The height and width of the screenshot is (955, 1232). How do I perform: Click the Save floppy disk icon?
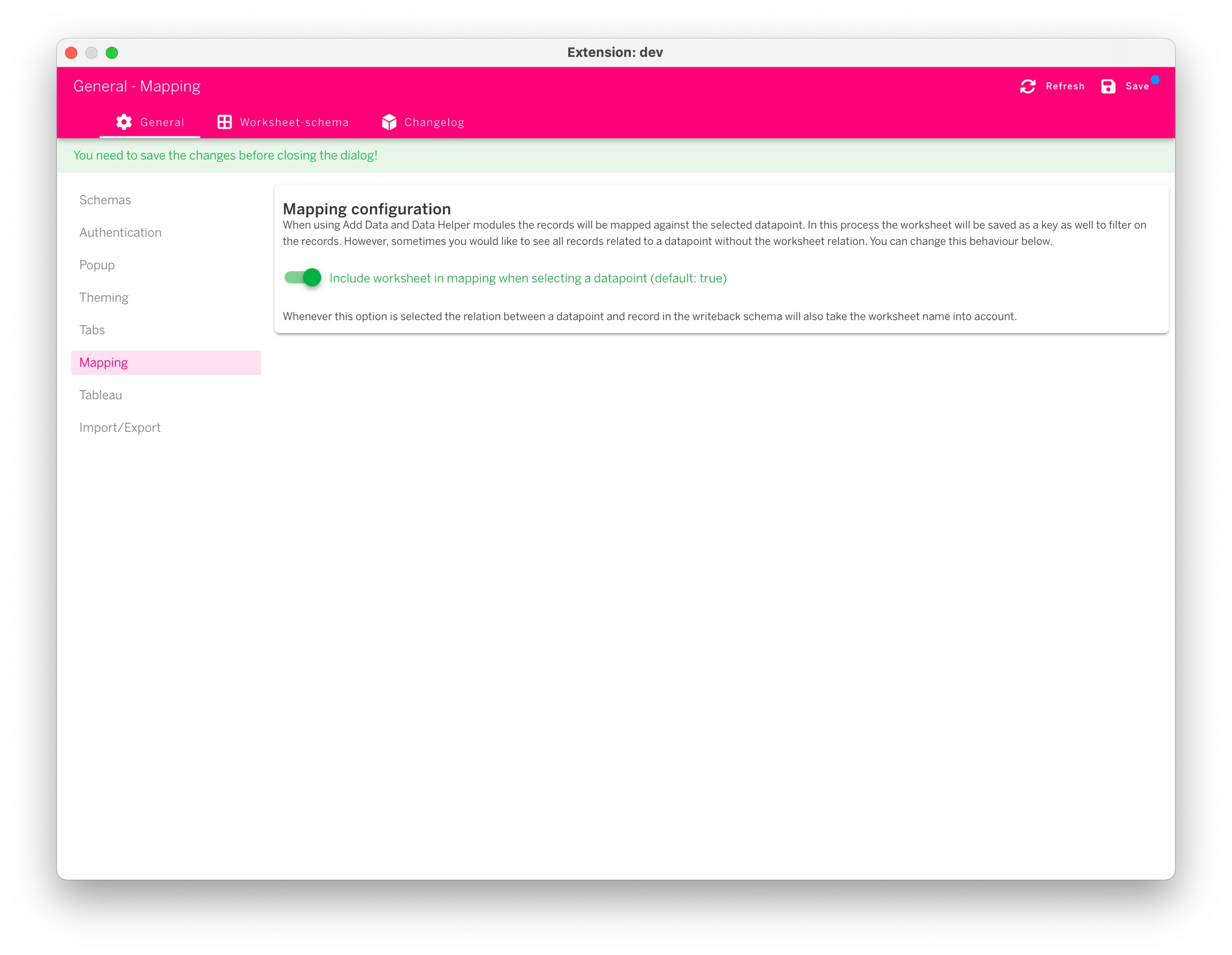(x=1108, y=86)
